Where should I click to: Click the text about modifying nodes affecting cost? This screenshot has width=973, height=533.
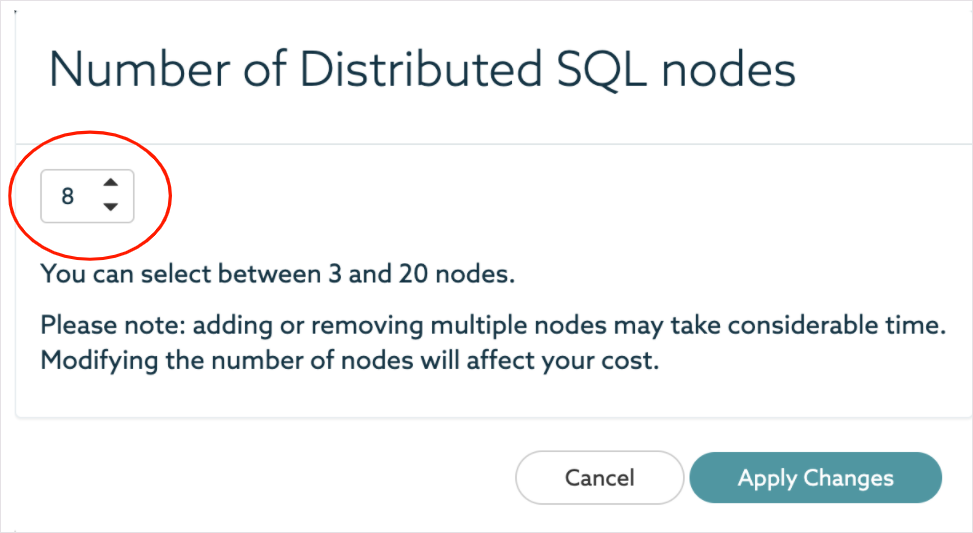click(349, 361)
